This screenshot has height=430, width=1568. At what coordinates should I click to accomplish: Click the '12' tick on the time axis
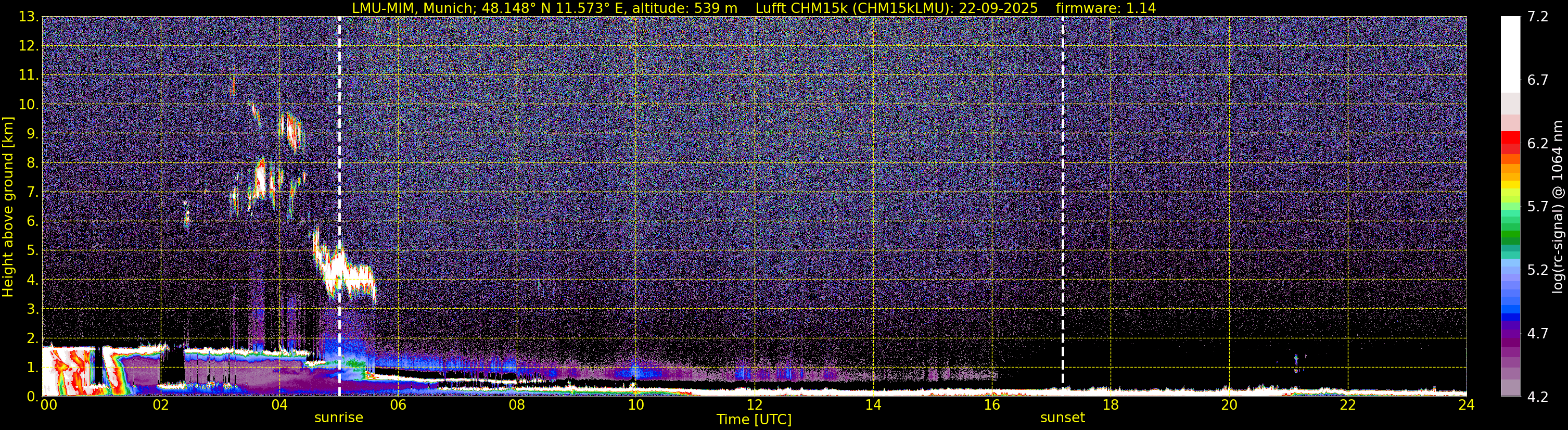tap(754, 405)
